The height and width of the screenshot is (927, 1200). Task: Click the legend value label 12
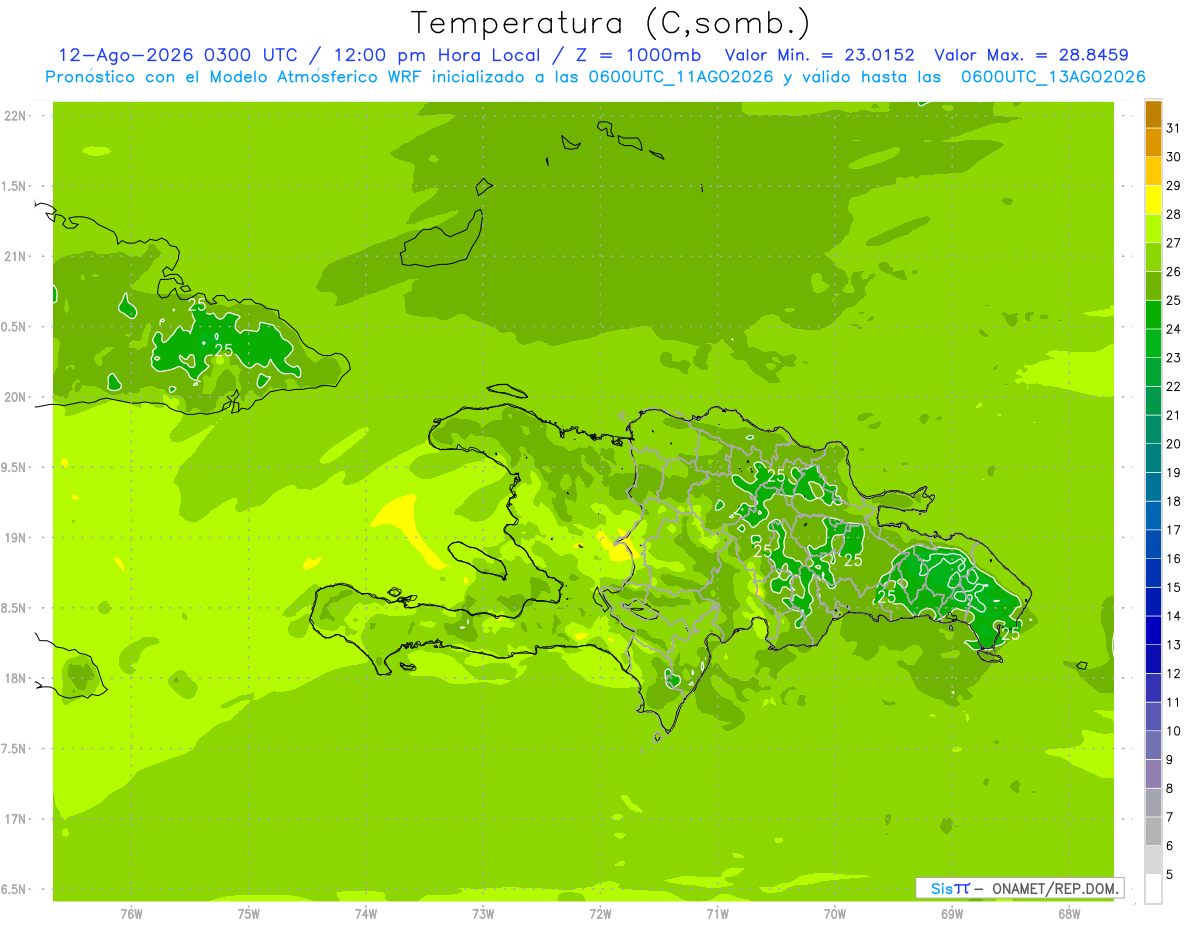pos(1174,673)
